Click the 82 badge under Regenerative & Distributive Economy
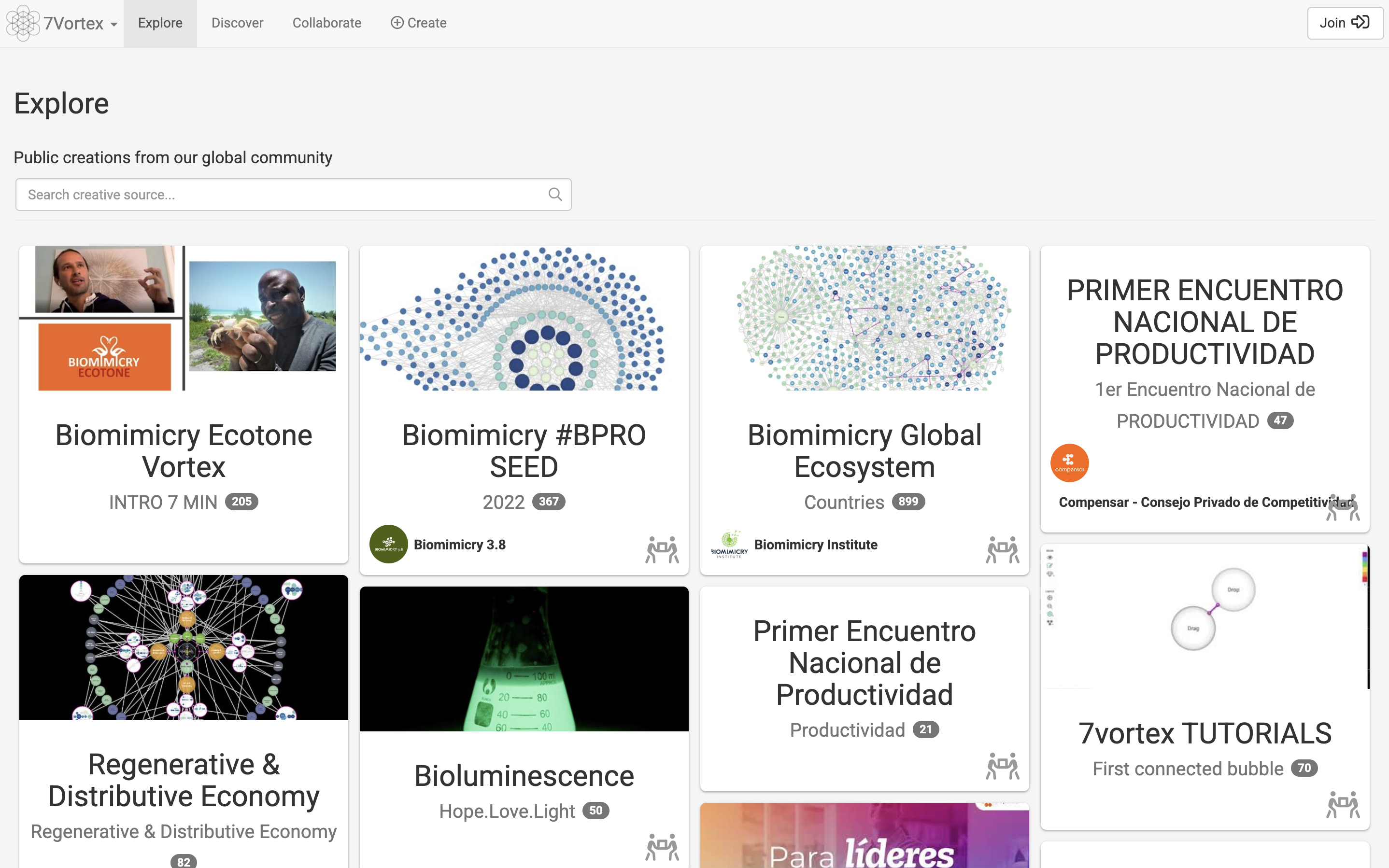Screen dimensions: 1389x868 184,861
